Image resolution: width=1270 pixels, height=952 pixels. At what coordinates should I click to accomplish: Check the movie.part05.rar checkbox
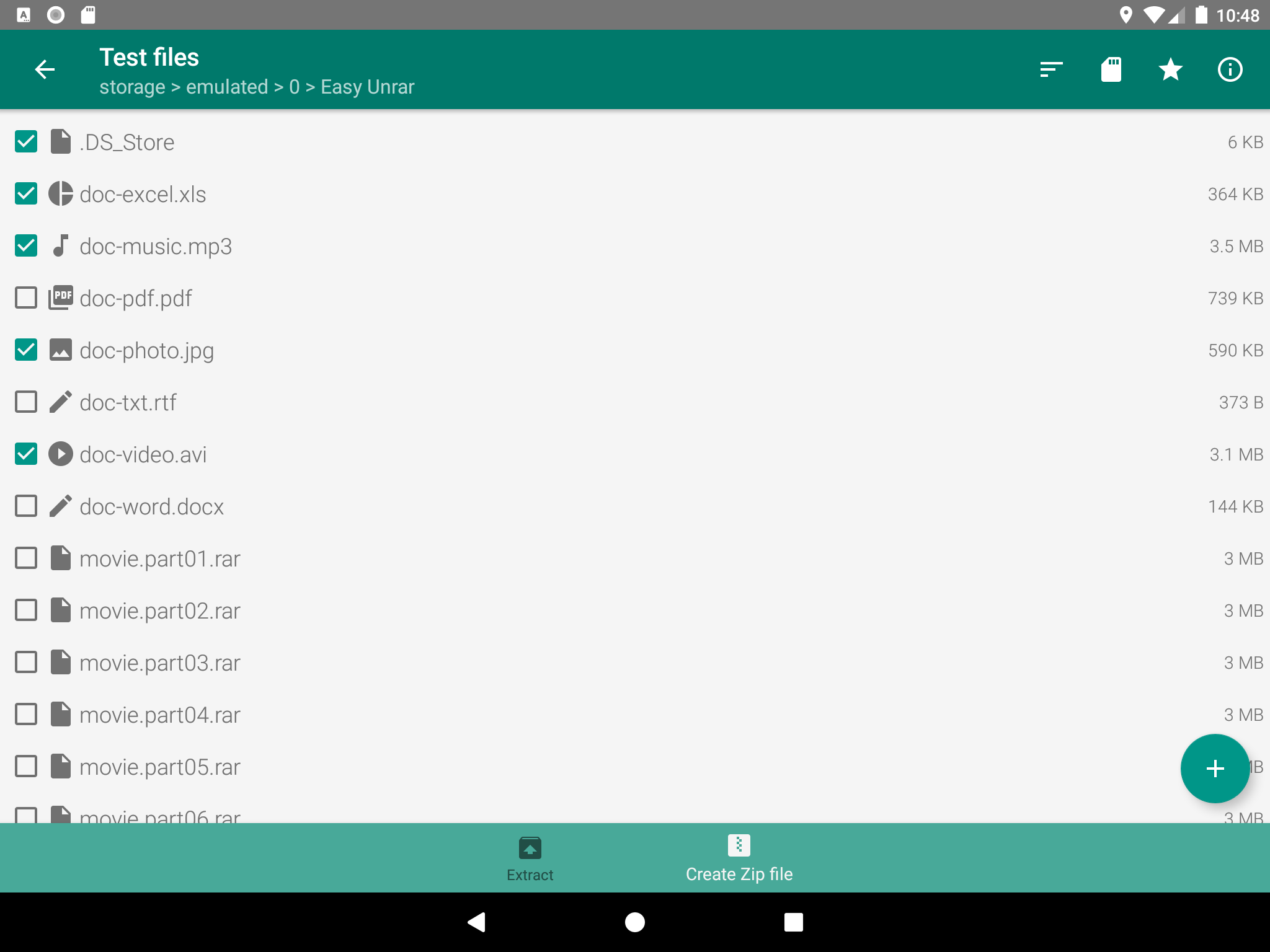pos(26,766)
